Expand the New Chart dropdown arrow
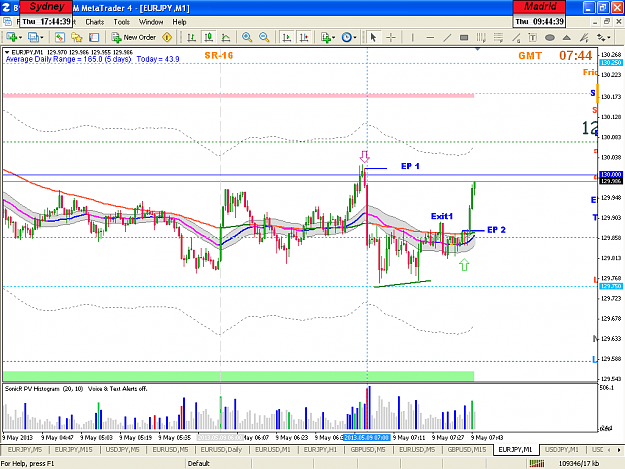 click(x=20, y=38)
